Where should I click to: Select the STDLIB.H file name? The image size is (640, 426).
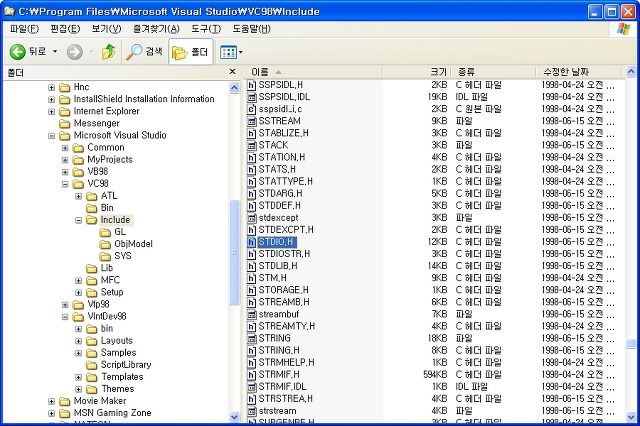pyautogui.click(x=278, y=266)
